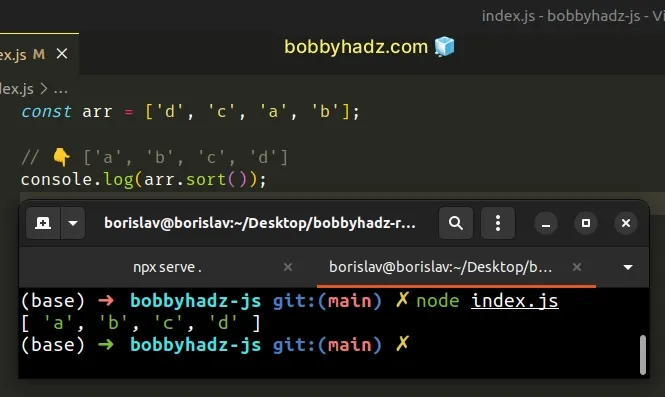The image size is (665, 397).
Task: Click the terminal vertical scrollbar
Action: point(643,355)
